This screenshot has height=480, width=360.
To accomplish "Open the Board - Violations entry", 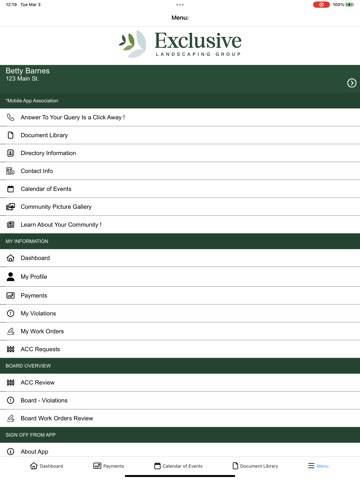I will (180, 400).
